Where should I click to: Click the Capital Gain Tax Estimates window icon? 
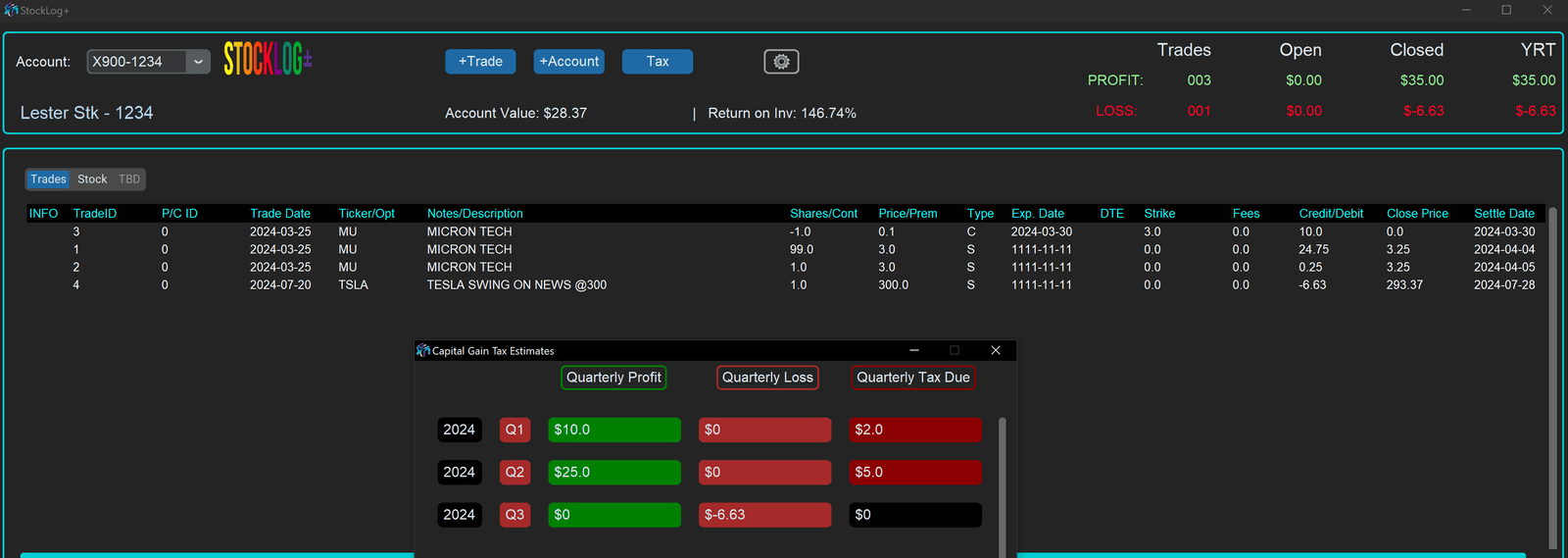[x=423, y=350]
